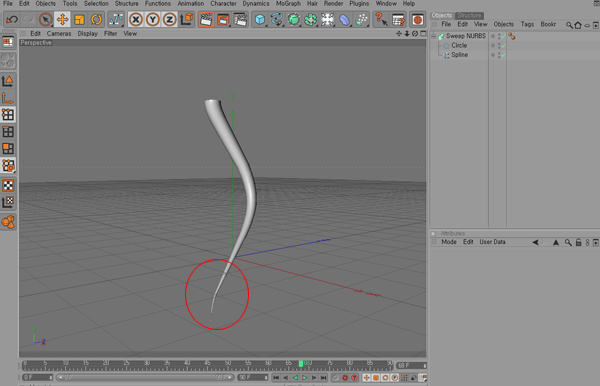Open the viewport Display menu
600x386 pixels.
coord(88,34)
